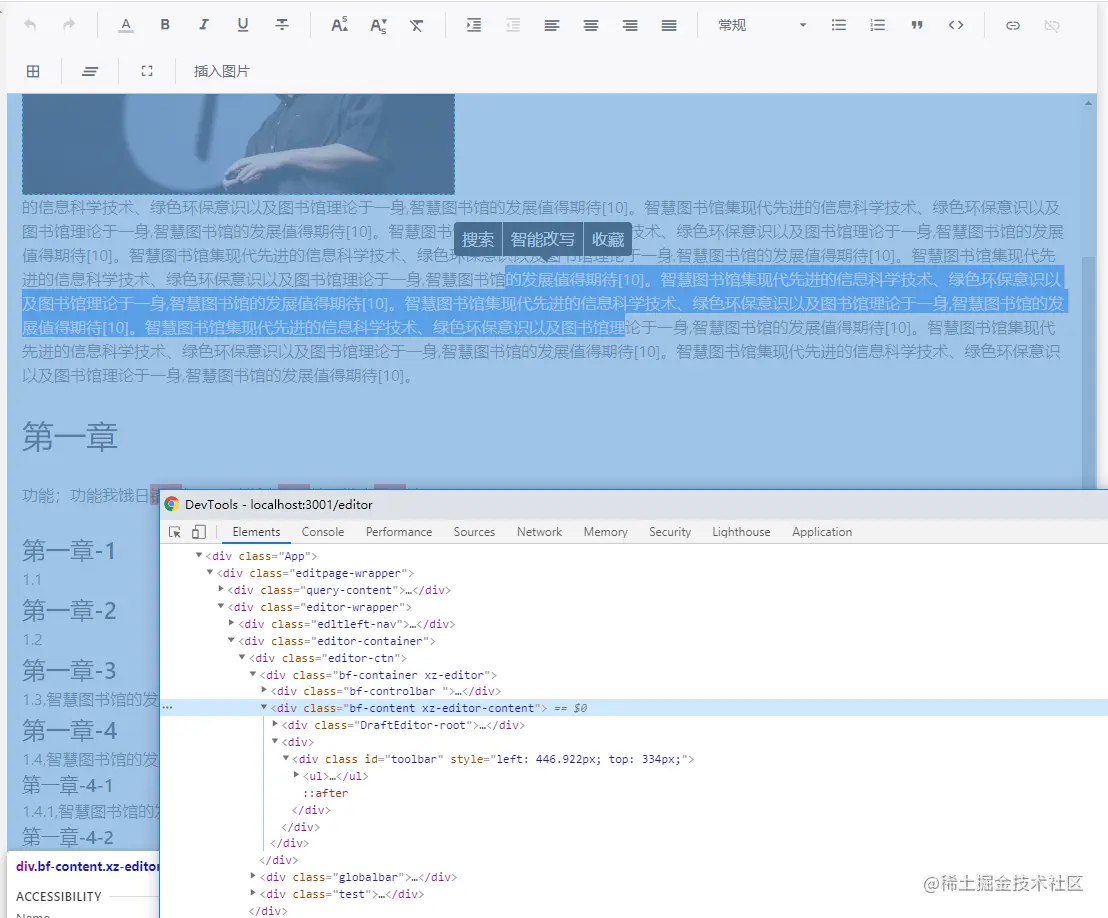Expand the div class test node

(x=253, y=893)
